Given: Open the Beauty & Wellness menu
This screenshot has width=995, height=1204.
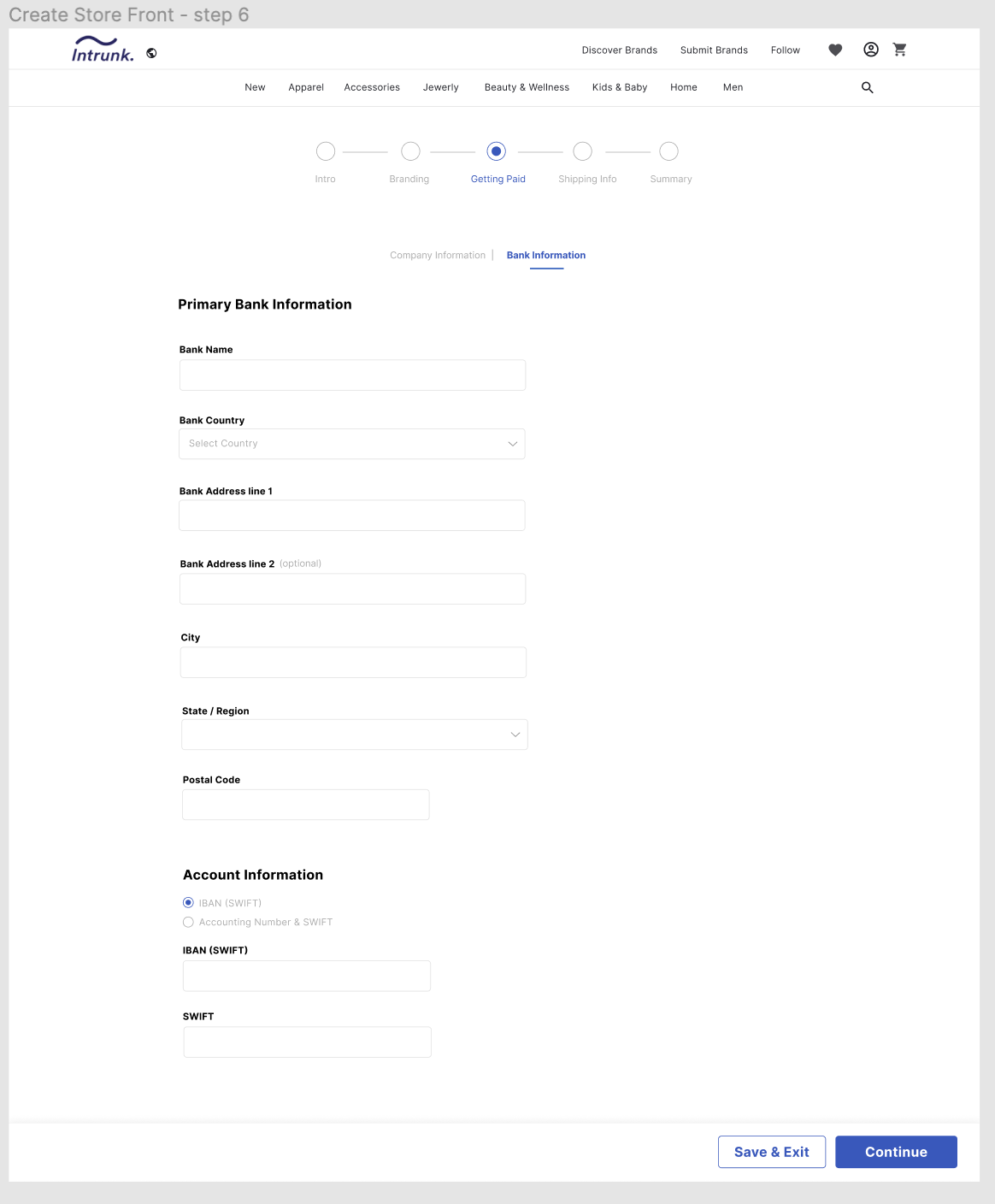Looking at the screenshot, I should pyautogui.click(x=527, y=87).
